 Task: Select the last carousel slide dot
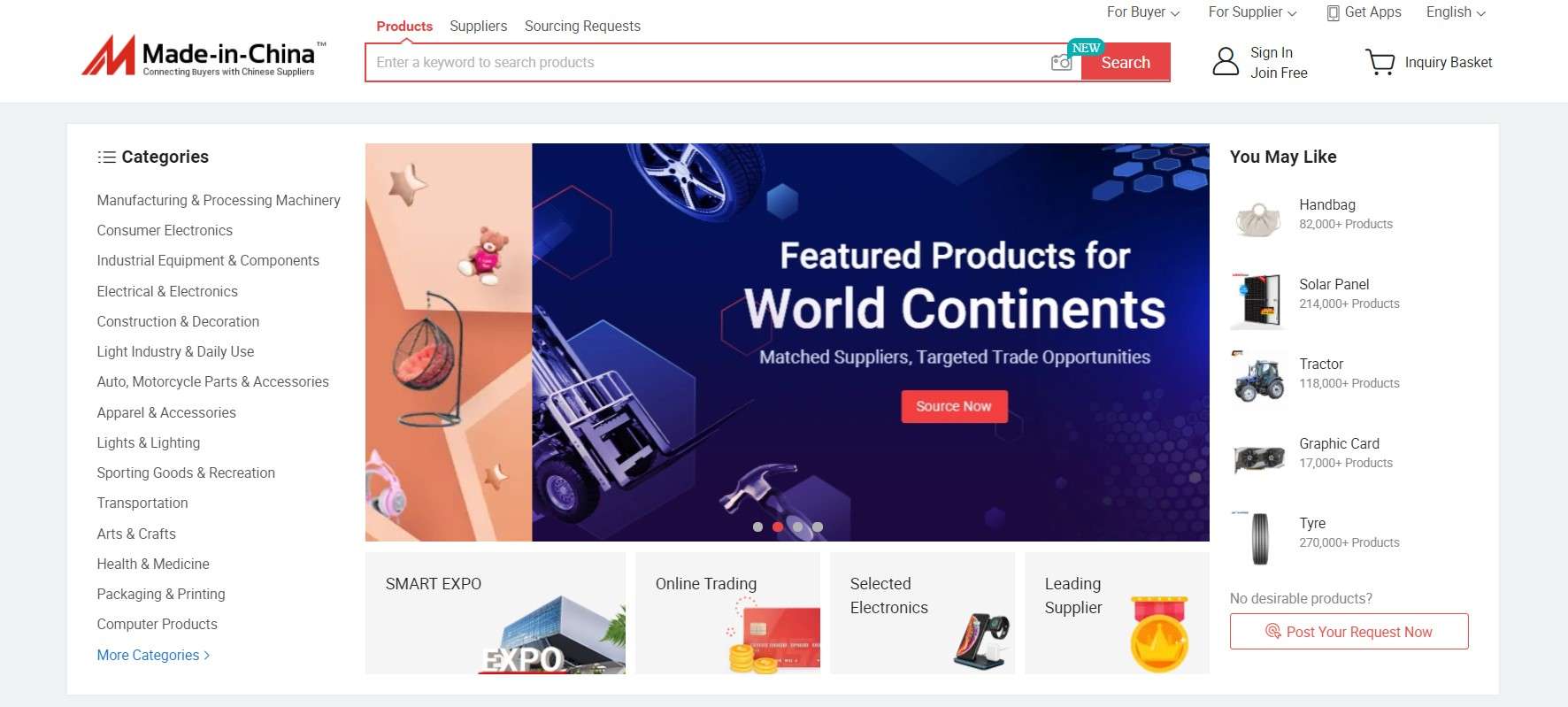[x=818, y=526]
